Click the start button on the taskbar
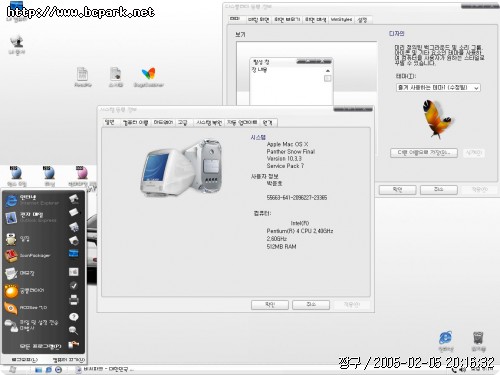Viewport: 500px width, 375px height. (x=13, y=370)
